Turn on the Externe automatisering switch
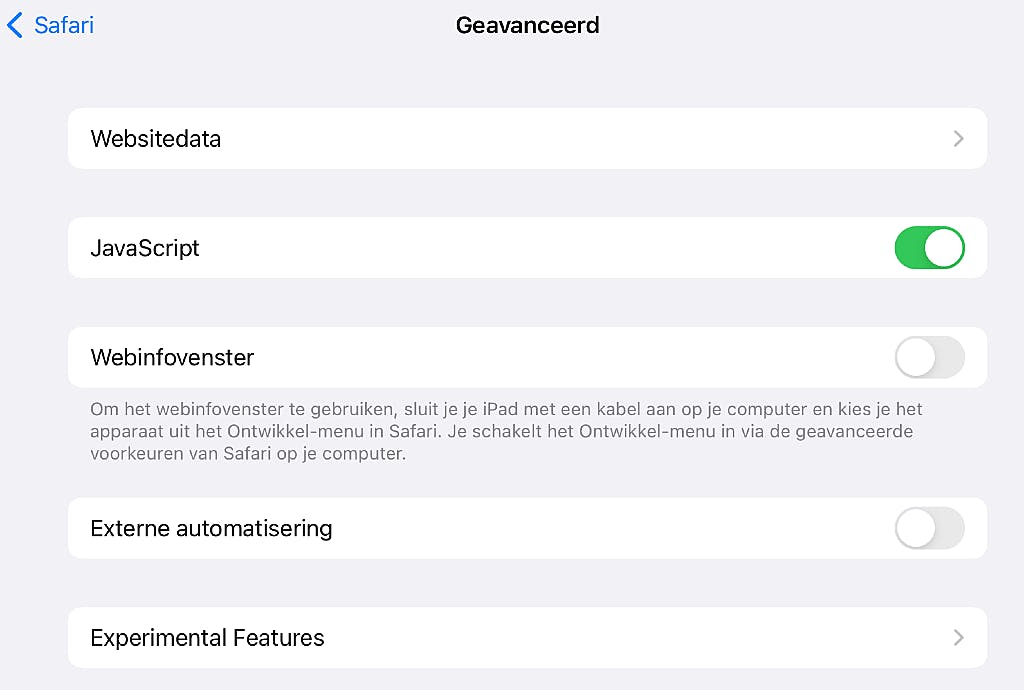Screen dimensions: 1024x690 point(929,528)
